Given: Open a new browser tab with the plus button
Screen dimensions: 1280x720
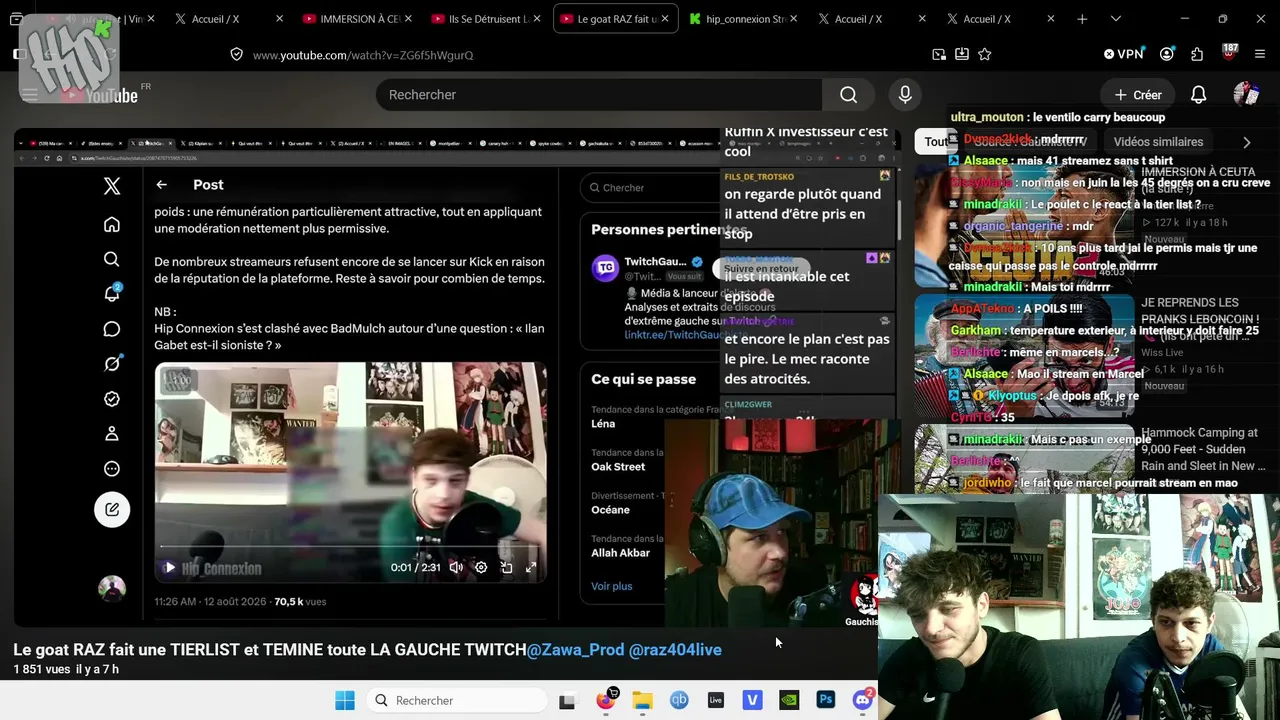Looking at the screenshot, I should tap(1082, 19).
